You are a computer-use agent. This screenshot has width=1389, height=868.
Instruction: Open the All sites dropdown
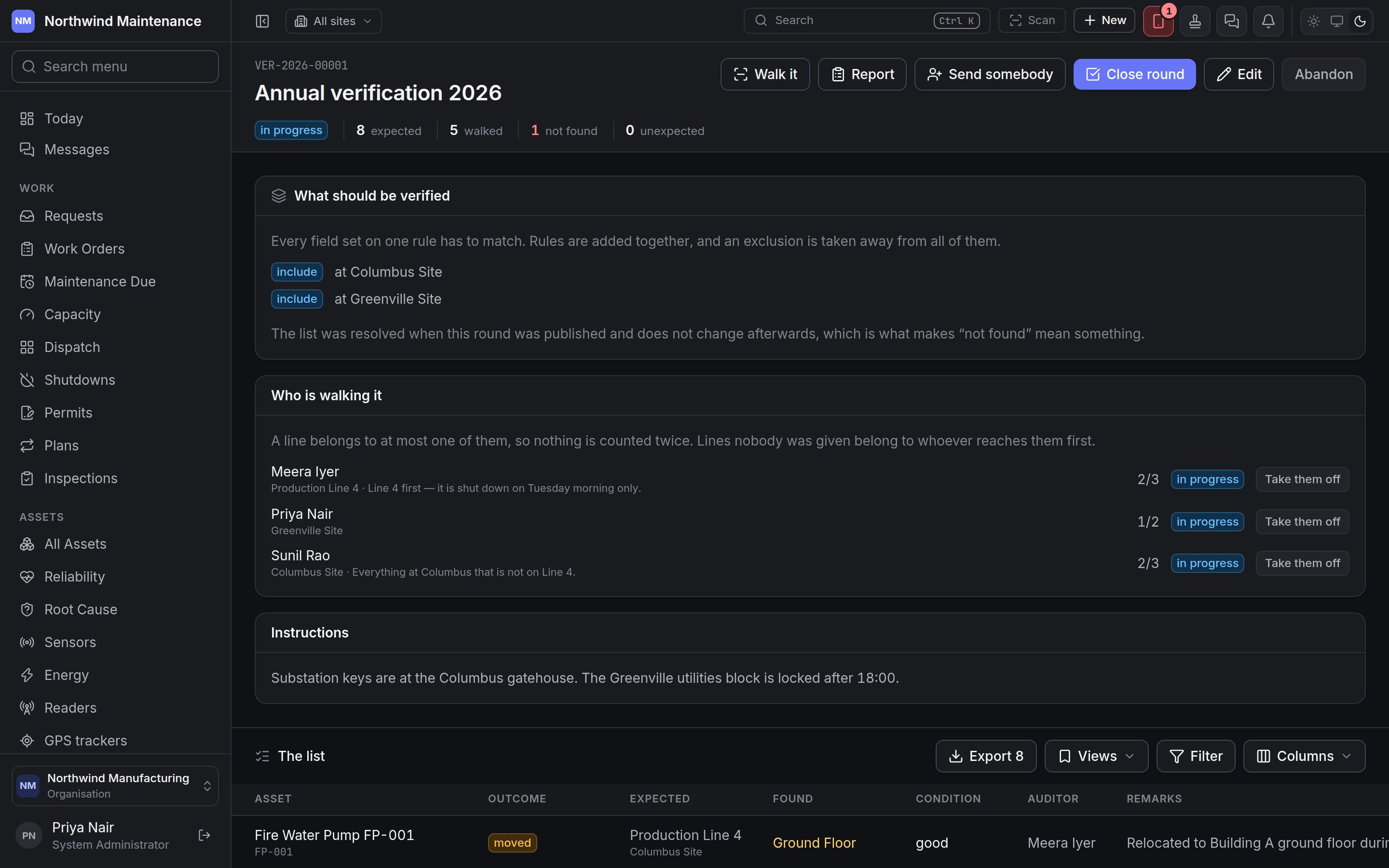pyautogui.click(x=333, y=21)
